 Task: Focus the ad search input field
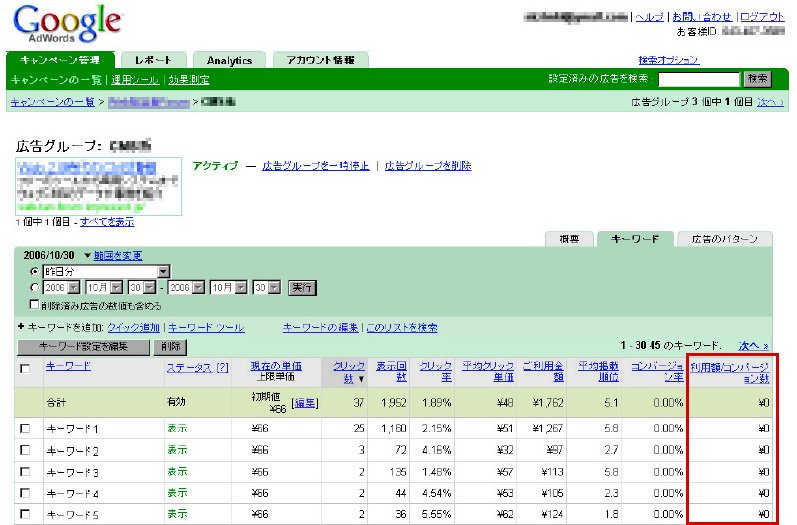pos(697,79)
